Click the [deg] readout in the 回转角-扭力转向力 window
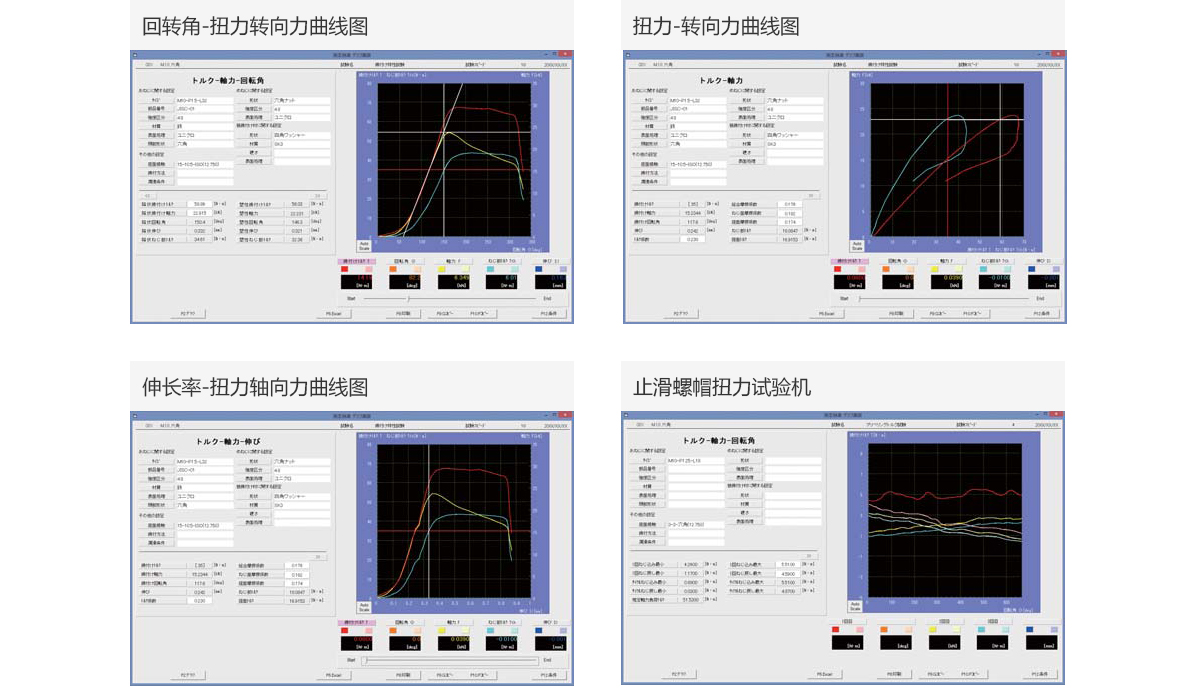 coord(405,281)
